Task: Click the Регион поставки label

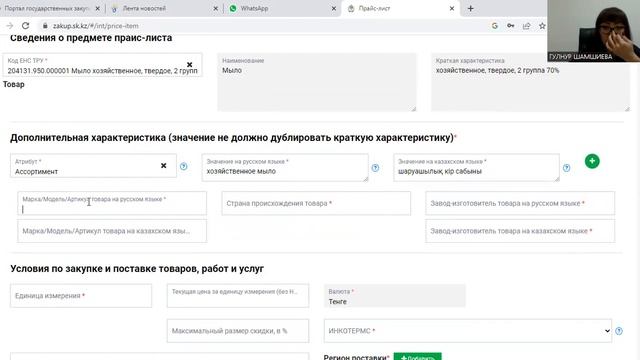Action: pos(356,357)
